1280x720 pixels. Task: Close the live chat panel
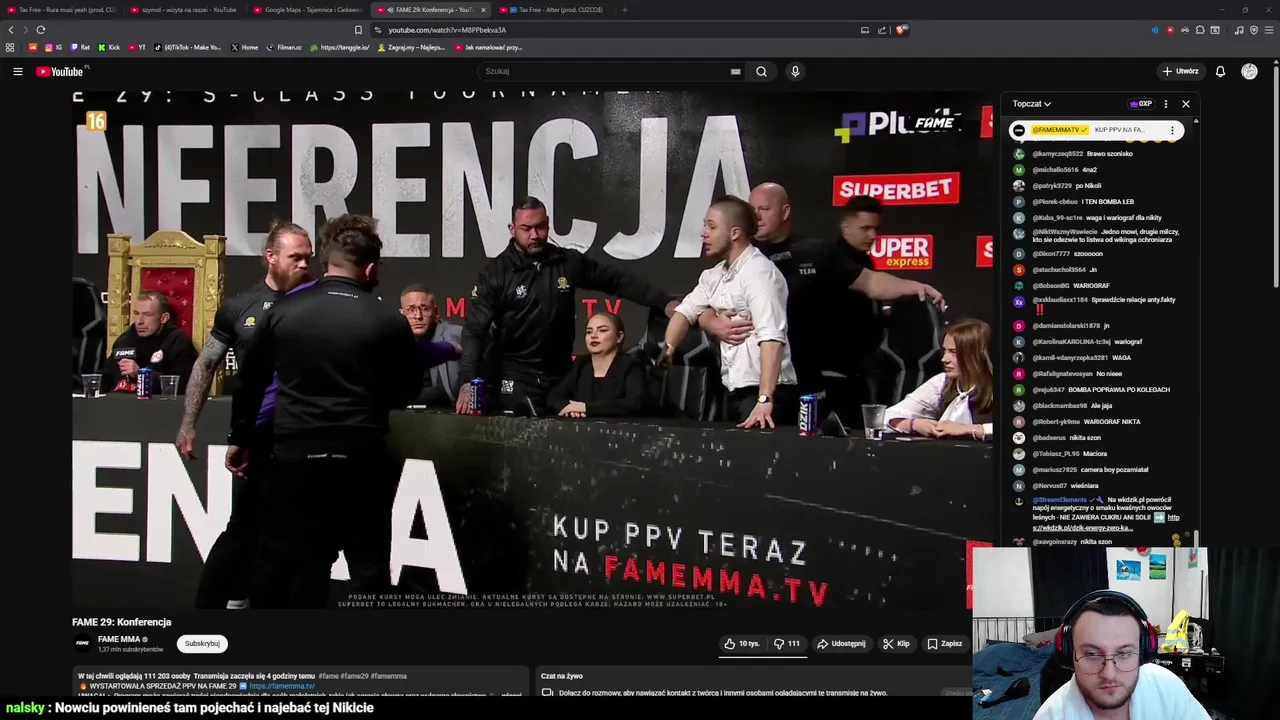point(1186,104)
